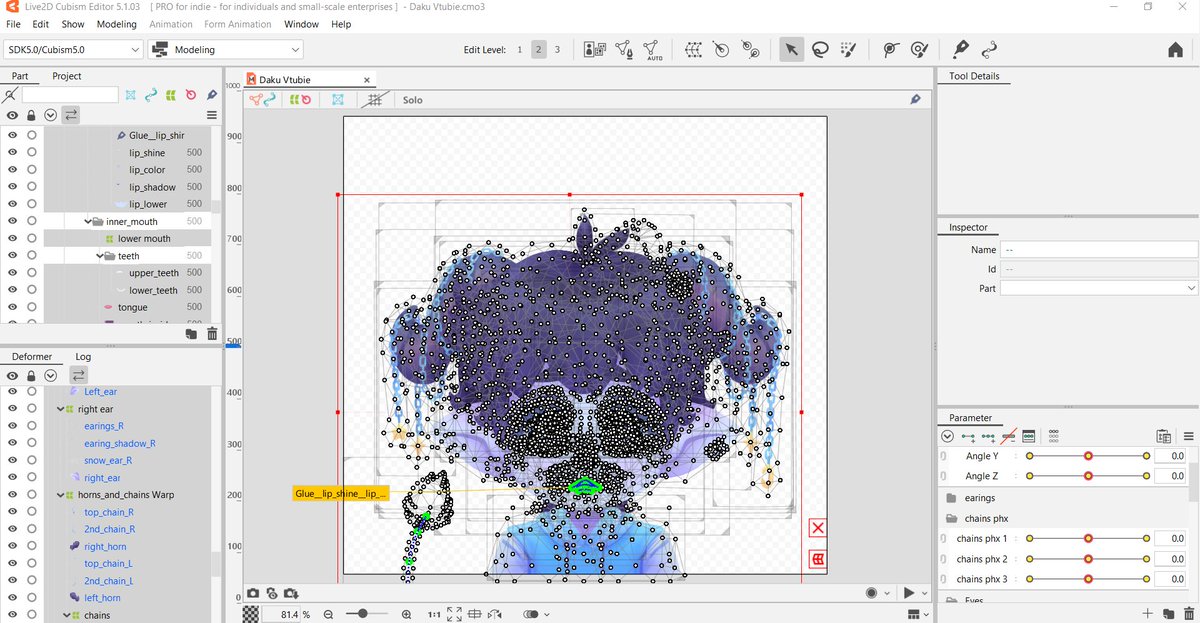Create a rotation deformer
1200x623 pixels.
[720, 49]
